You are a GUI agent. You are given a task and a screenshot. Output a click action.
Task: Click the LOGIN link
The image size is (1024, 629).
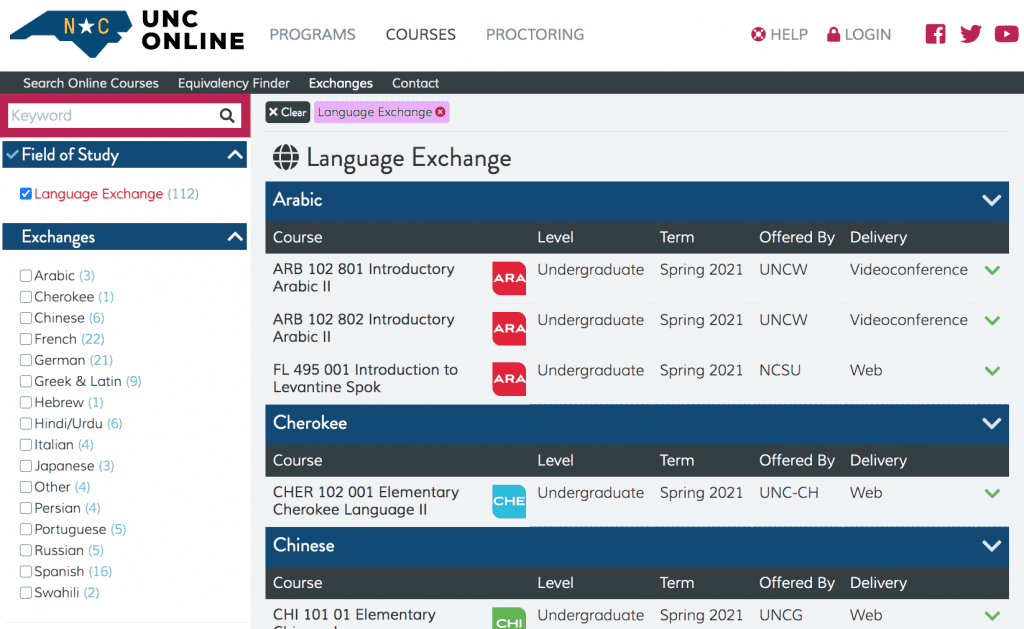point(859,35)
